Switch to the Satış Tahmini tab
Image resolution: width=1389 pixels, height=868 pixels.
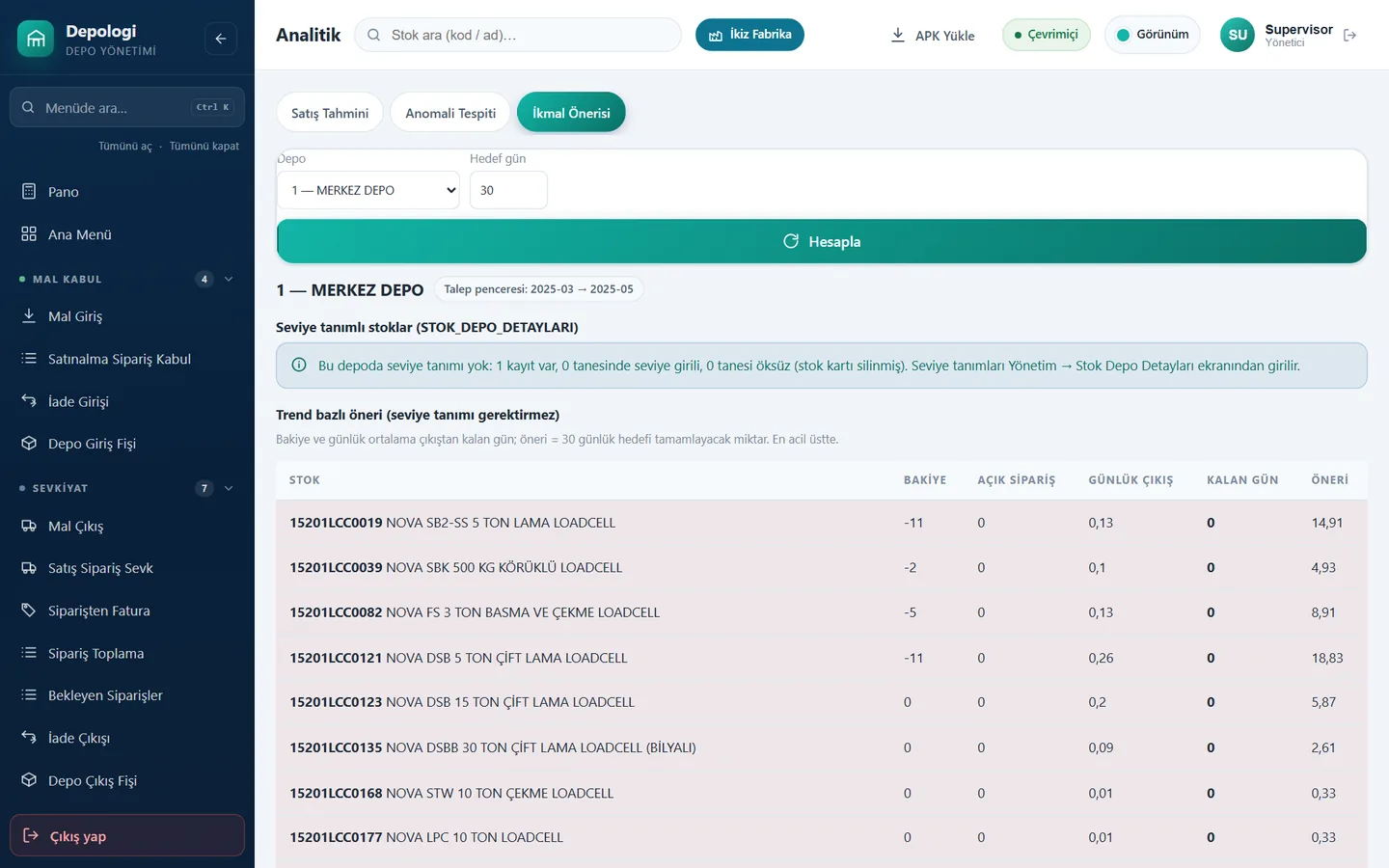pos(330,113)
